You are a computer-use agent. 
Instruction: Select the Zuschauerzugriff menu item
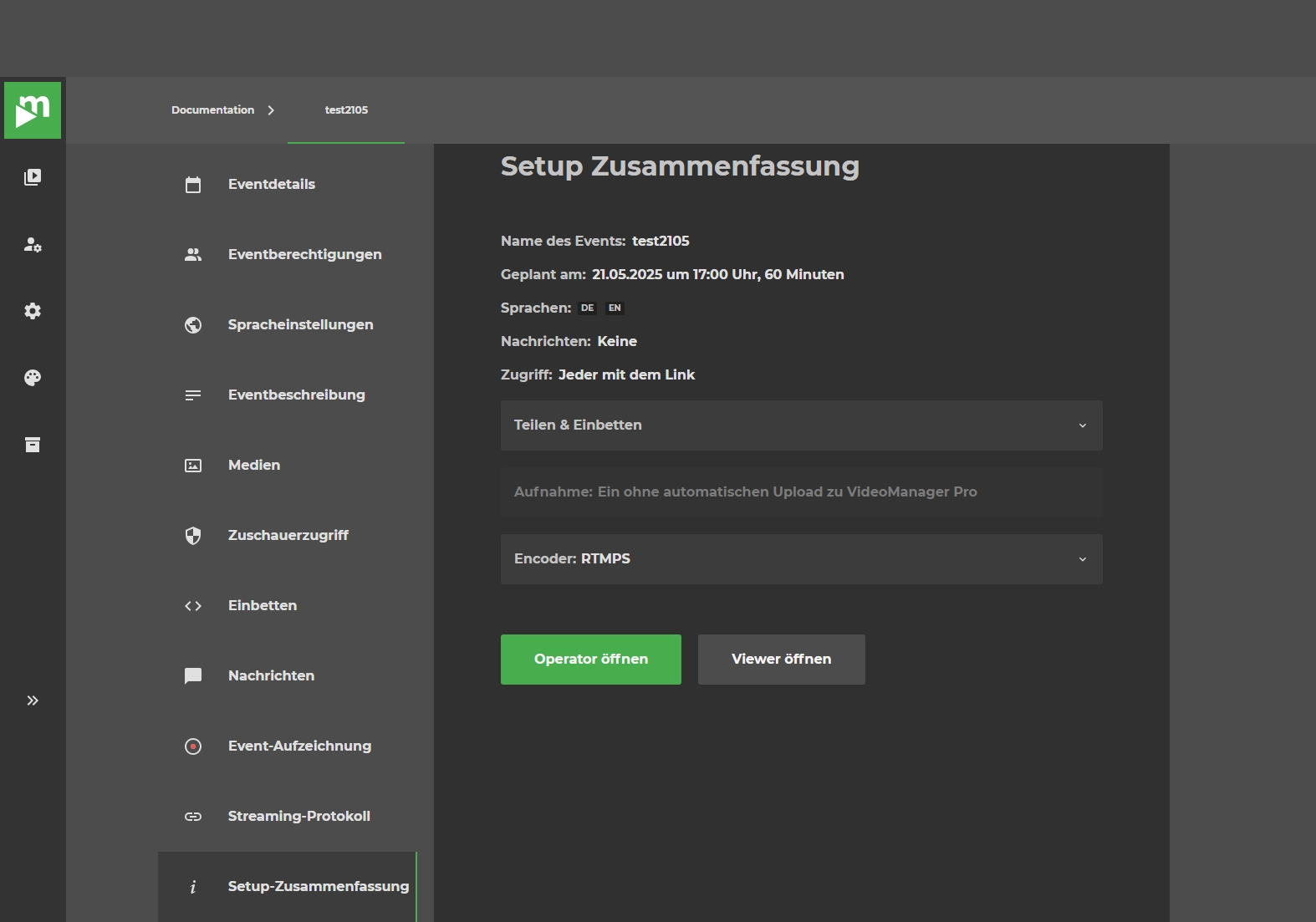(x=288, y=536)
